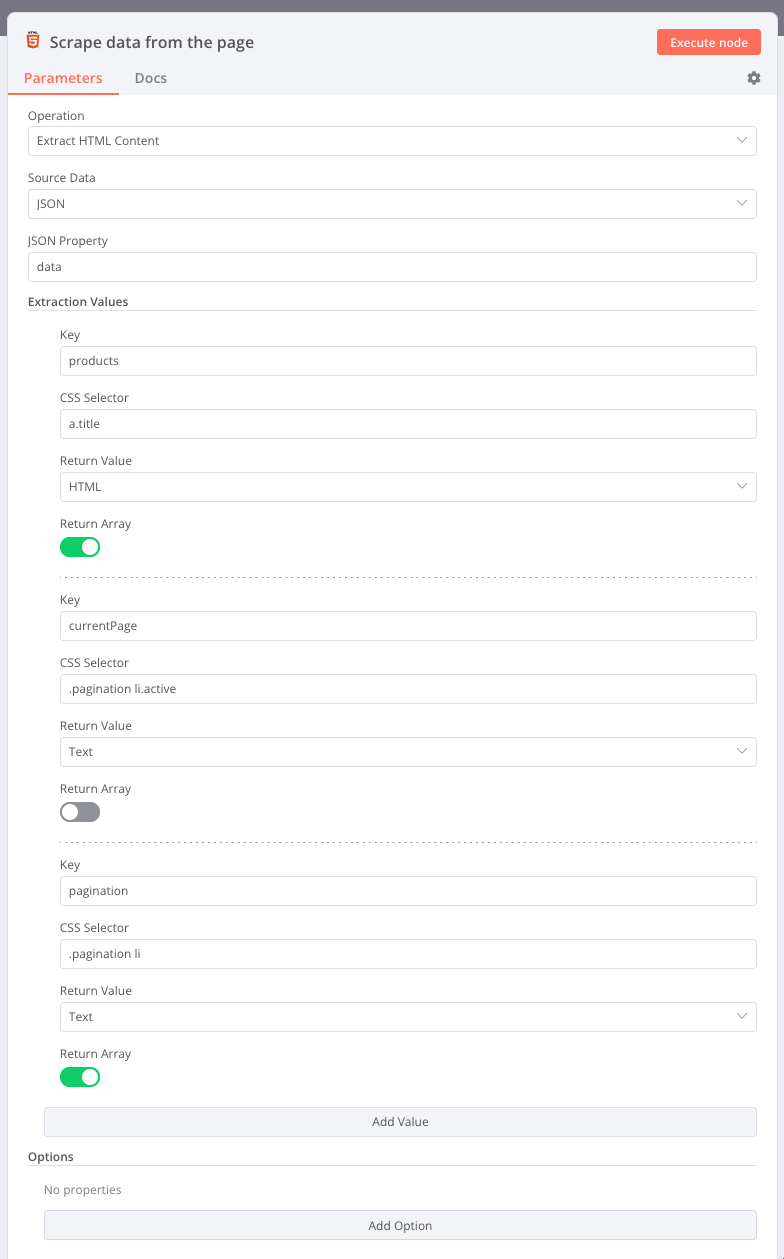Open the Return Value dropdown for currentPage
Screen dimensions: 784x1259
407,751
